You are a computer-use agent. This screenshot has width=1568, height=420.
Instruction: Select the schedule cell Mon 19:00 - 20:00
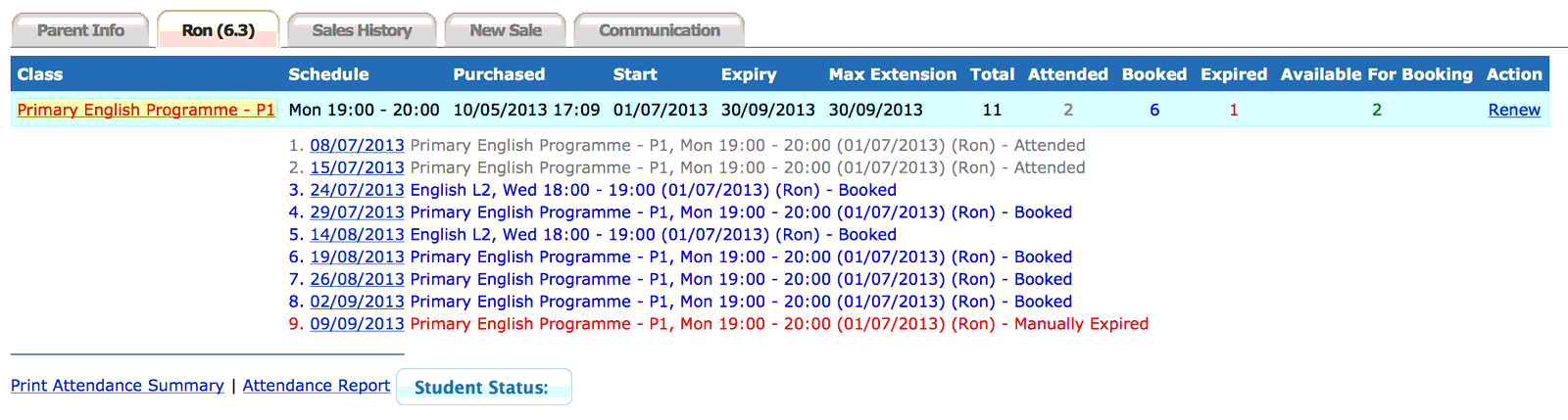tap(364, 110)
